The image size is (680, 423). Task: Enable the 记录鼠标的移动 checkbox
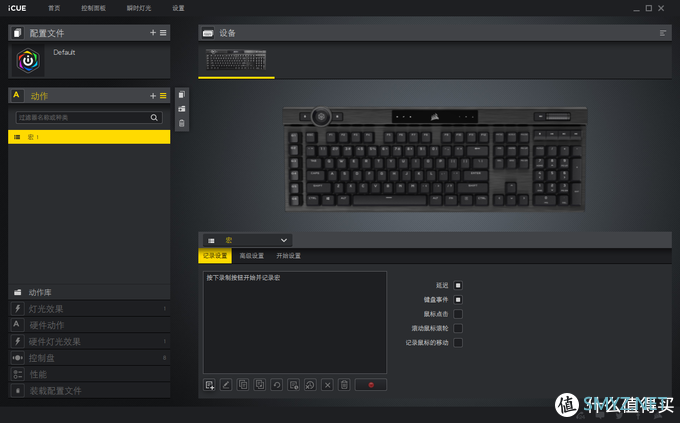pyautogui.click(x=458, y=343)
